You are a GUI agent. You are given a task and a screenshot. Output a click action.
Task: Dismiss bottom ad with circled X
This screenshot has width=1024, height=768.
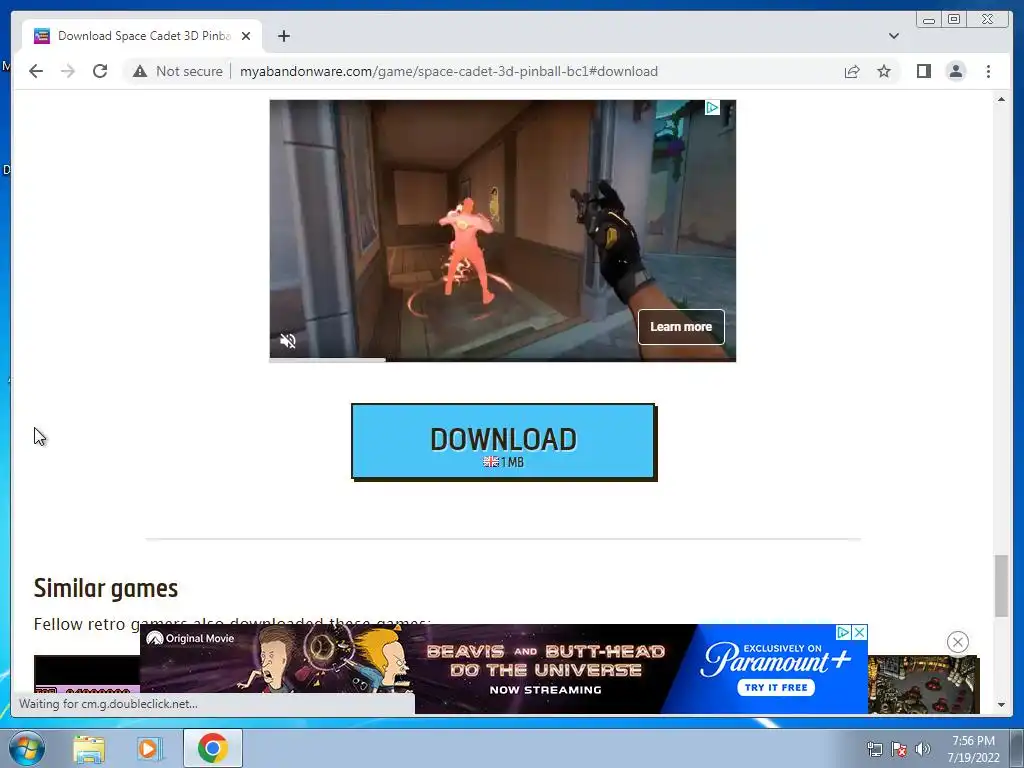click(x=957, y=642)
